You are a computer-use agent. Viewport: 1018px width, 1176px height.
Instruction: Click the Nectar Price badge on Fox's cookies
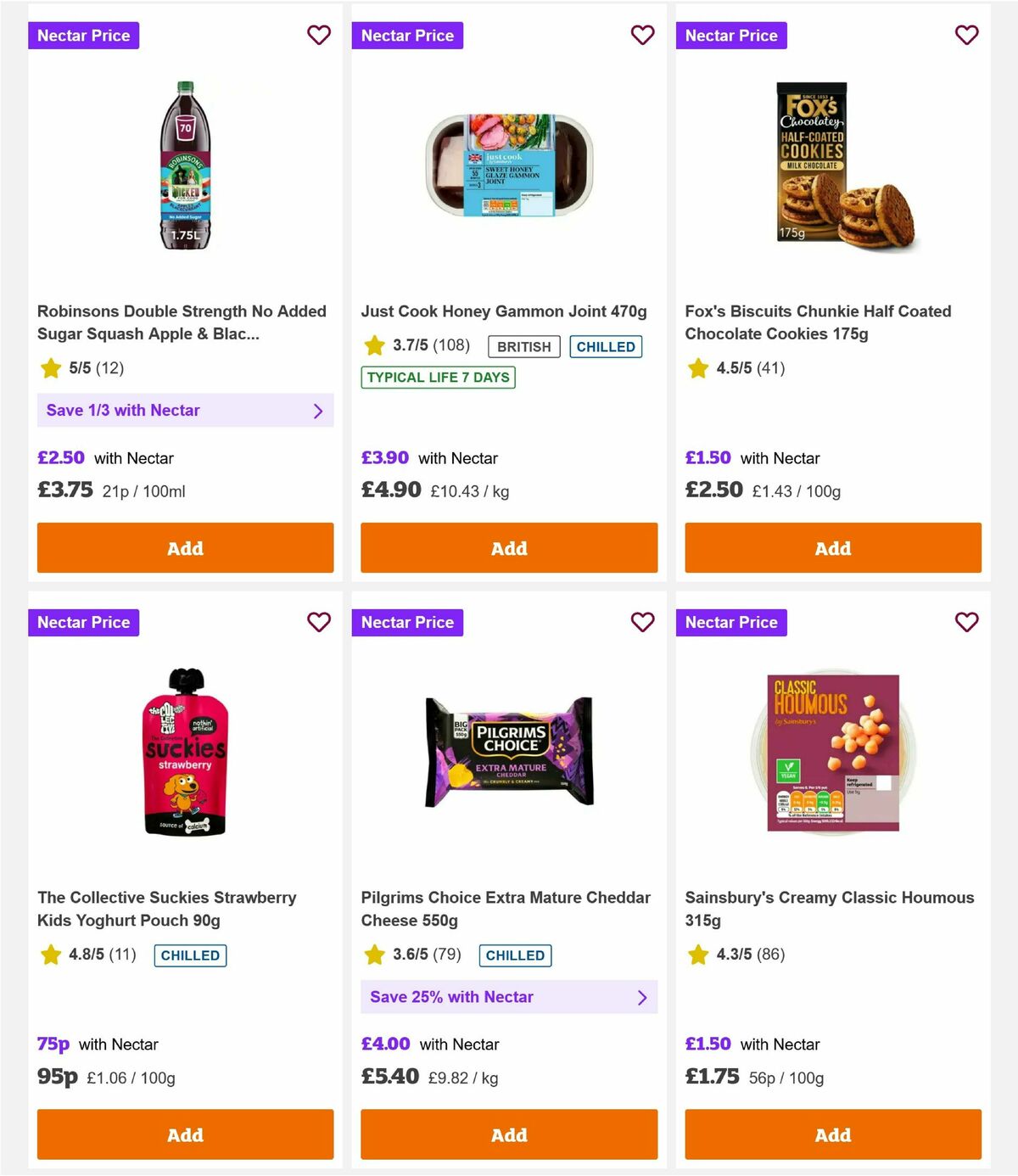pos(731,36)
